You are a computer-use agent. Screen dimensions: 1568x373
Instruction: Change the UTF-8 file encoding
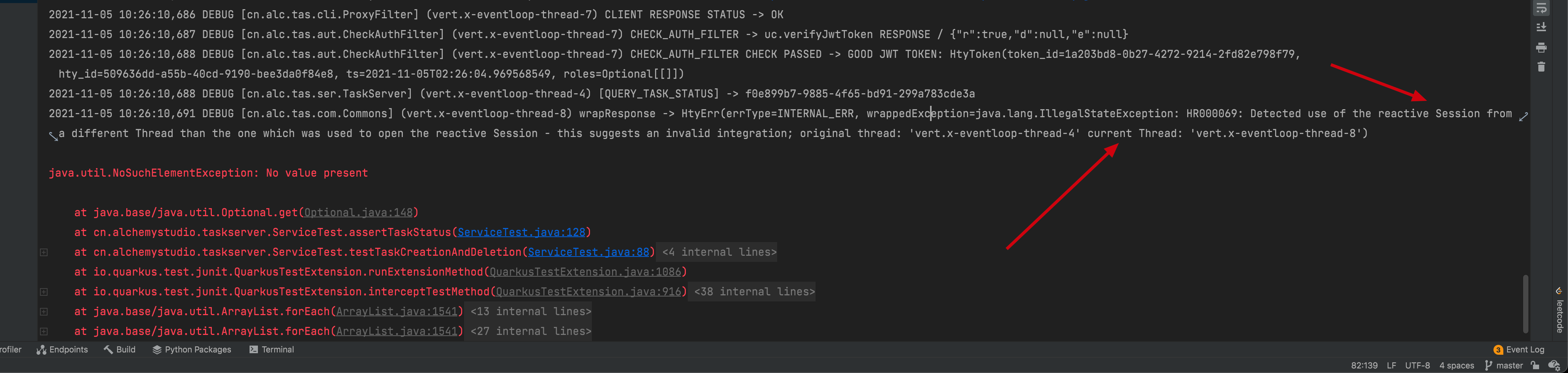pos(1417,366)
